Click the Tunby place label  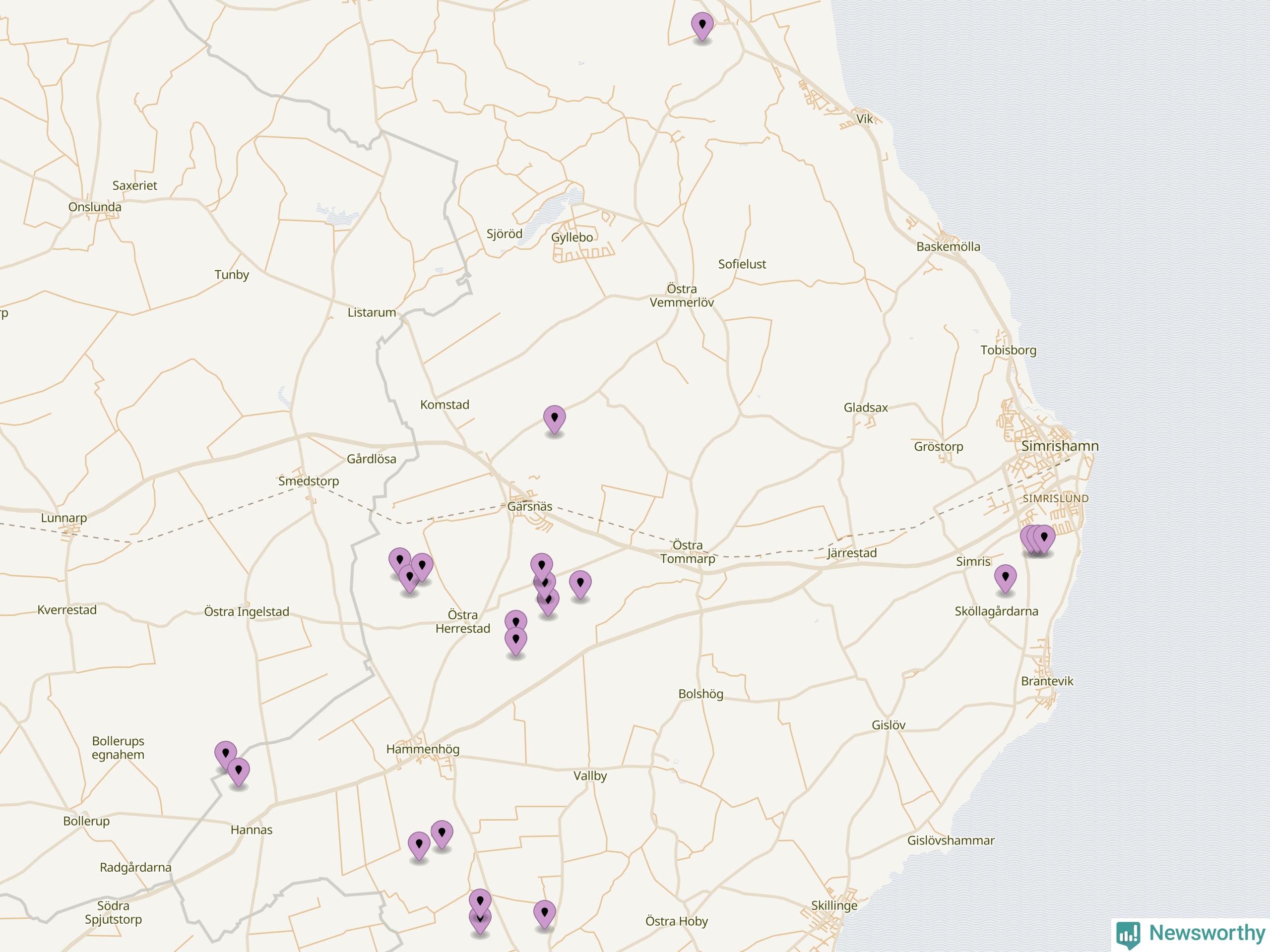tap(232, 275)
